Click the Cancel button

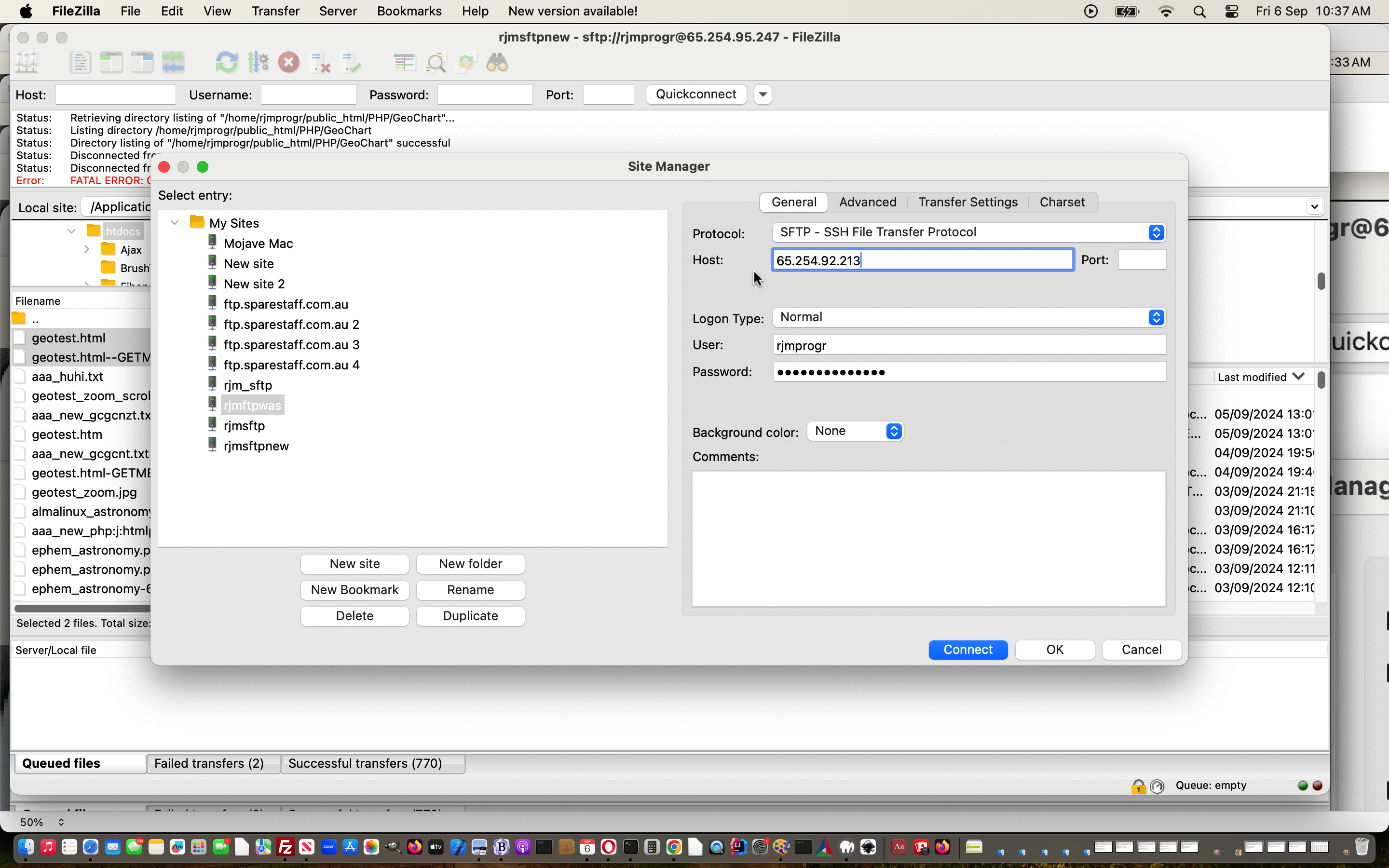(x=1141, y=650)
